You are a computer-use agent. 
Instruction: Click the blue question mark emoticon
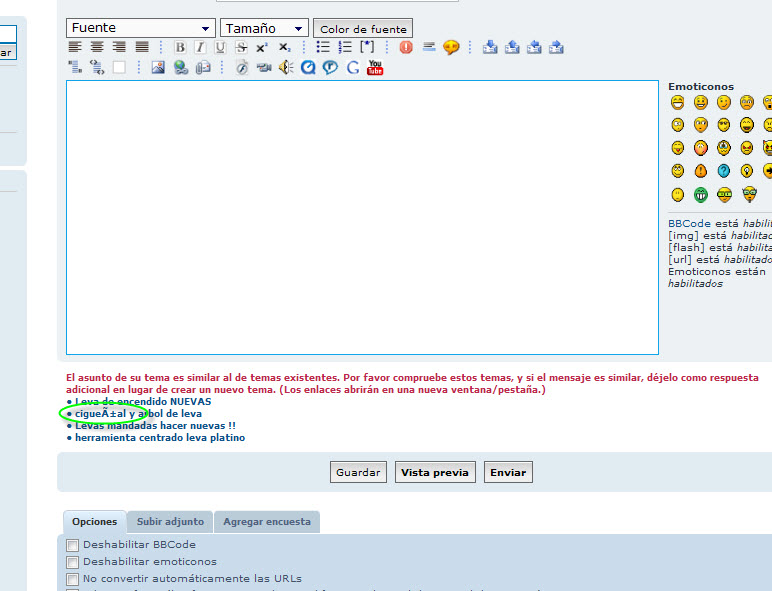[x=724, y=171]
